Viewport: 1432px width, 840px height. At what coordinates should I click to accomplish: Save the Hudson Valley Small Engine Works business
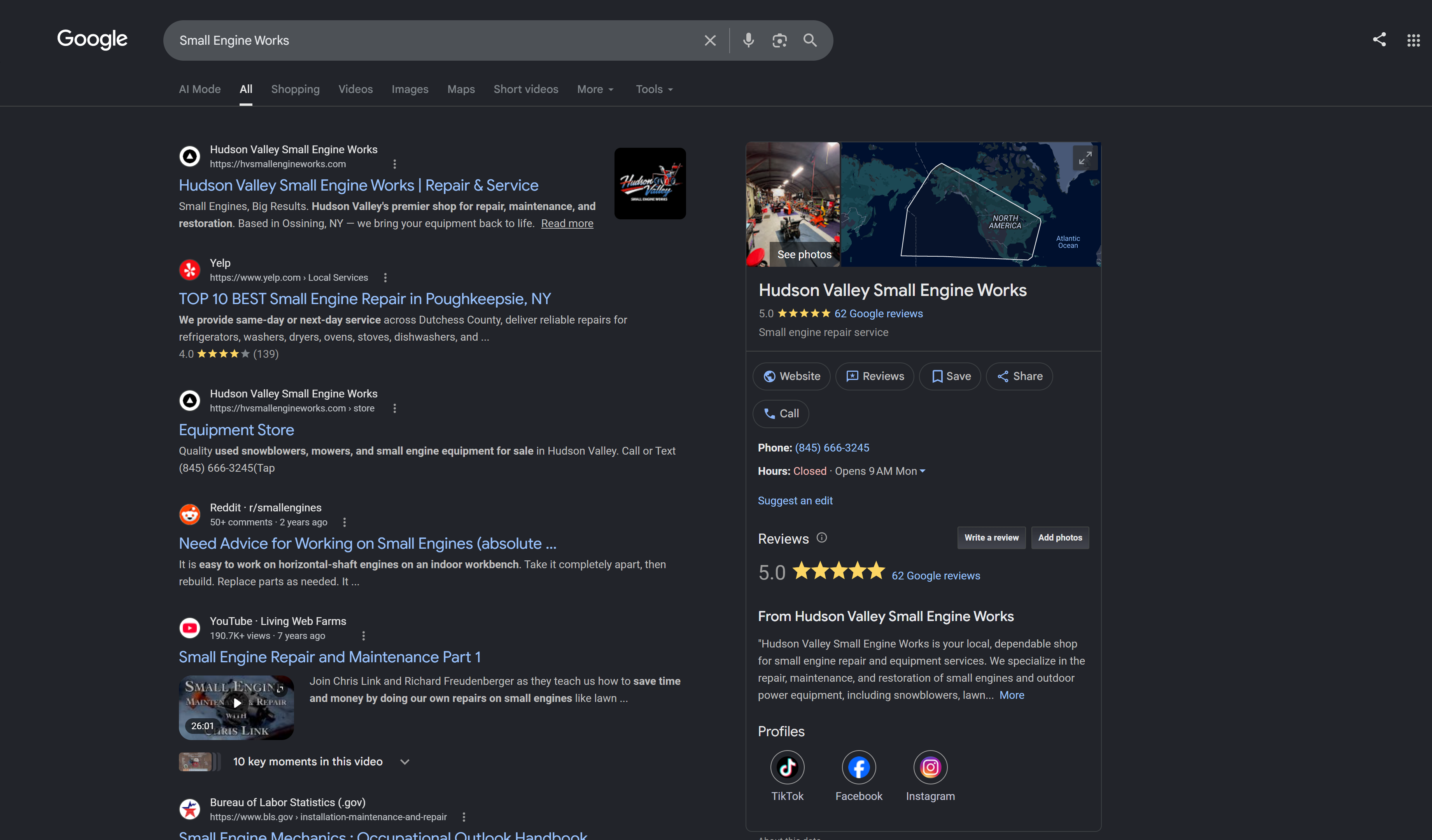click(x=950, y=376)
